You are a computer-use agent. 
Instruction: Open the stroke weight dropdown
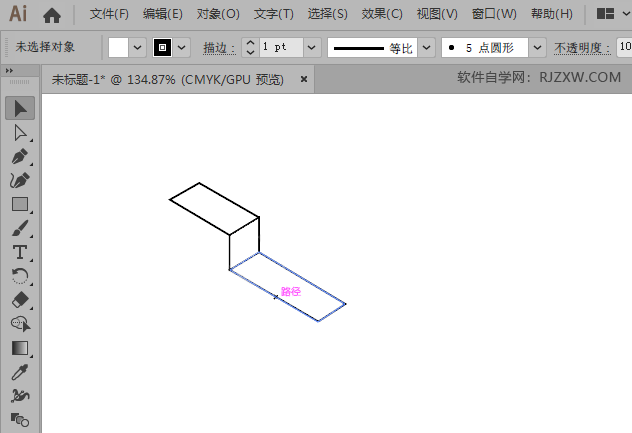coord(312,48)
